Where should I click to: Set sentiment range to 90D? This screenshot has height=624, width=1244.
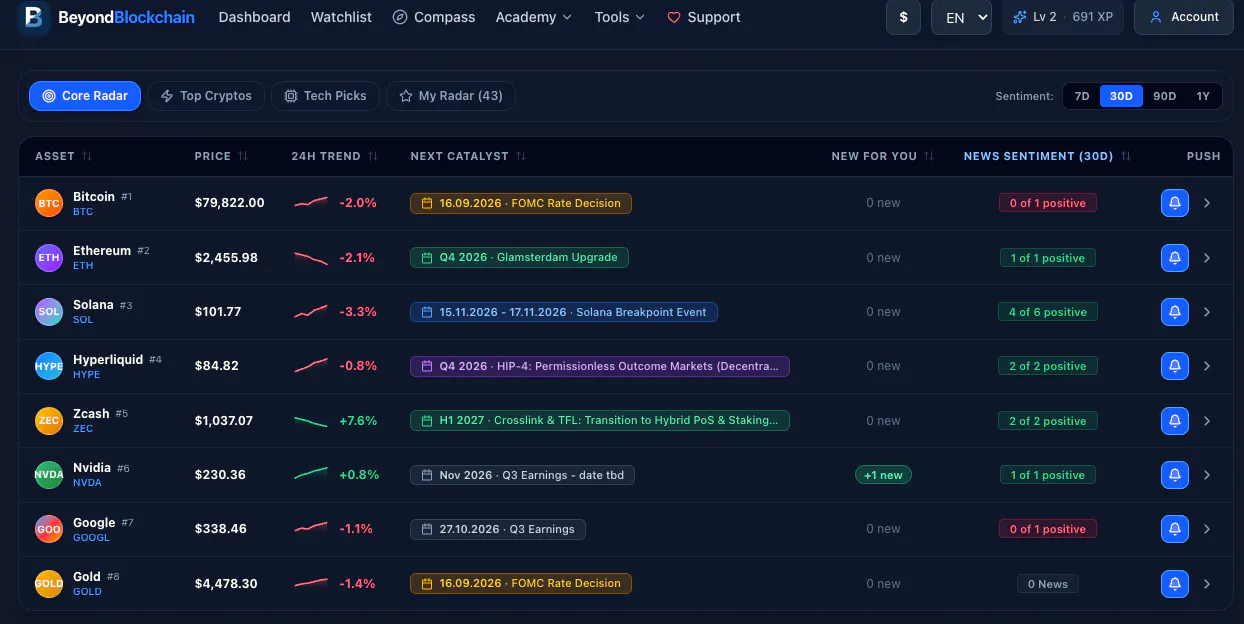[1165, 96]
